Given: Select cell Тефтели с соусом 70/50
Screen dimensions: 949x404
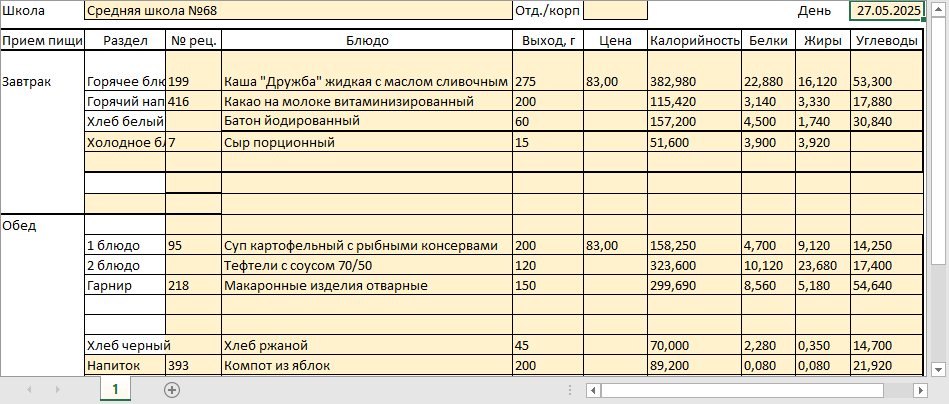Looking at the screenshot, I should point(367,265).
